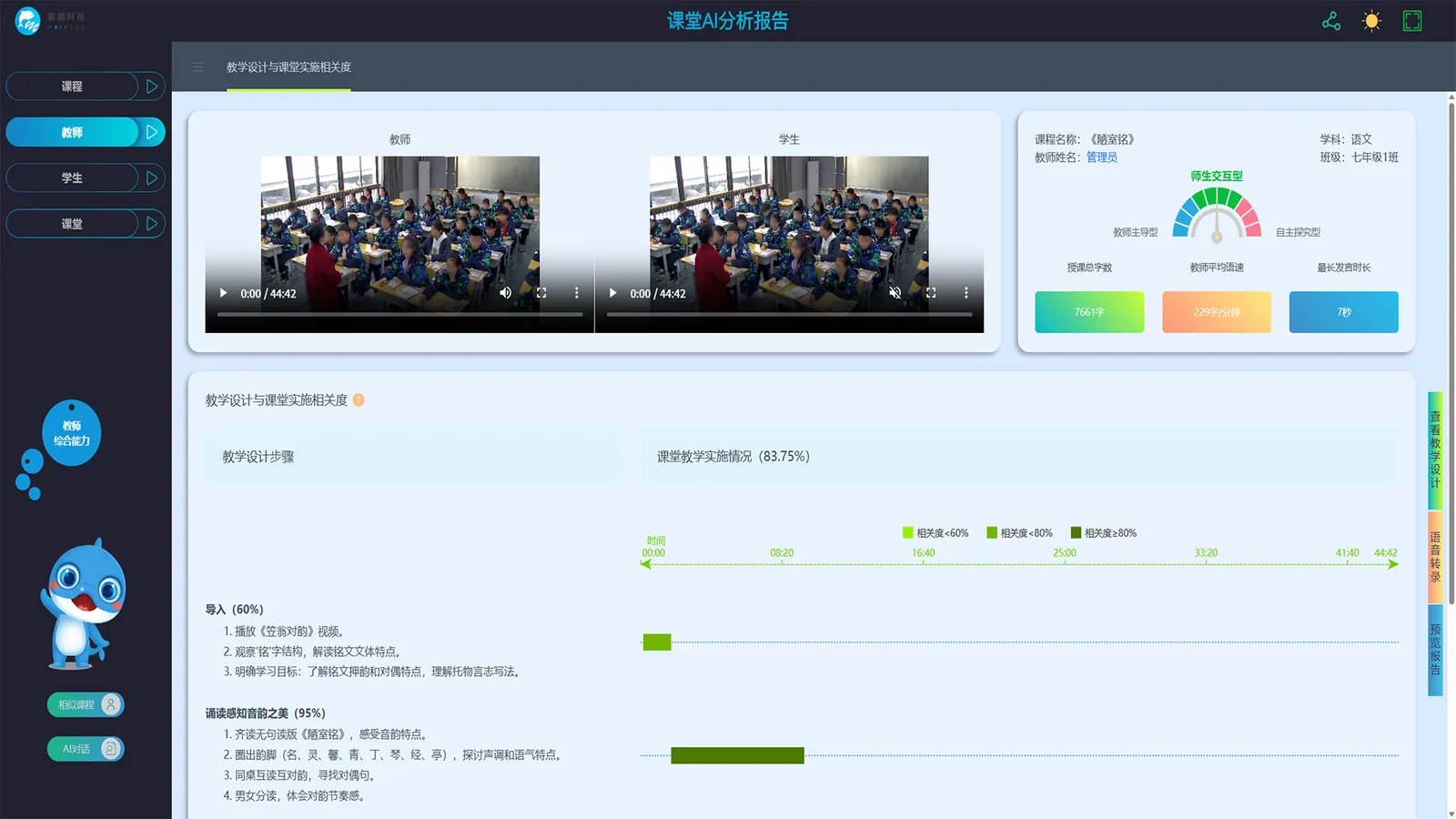Click the 导入 (60%) step heading
The width and height of the screenshot is (1456, 819).
[234, 610]
